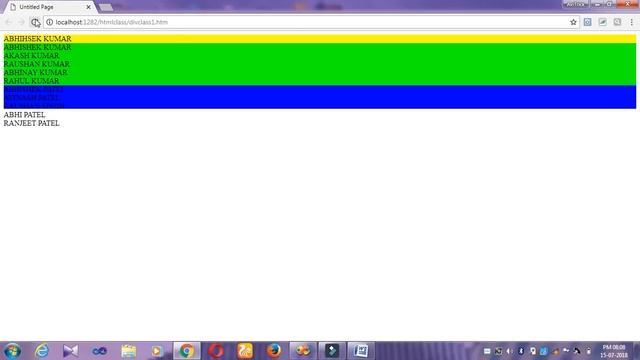
Task: Click text ABHISHEK KUMAR in the green section
Action: tap(37, 47)
